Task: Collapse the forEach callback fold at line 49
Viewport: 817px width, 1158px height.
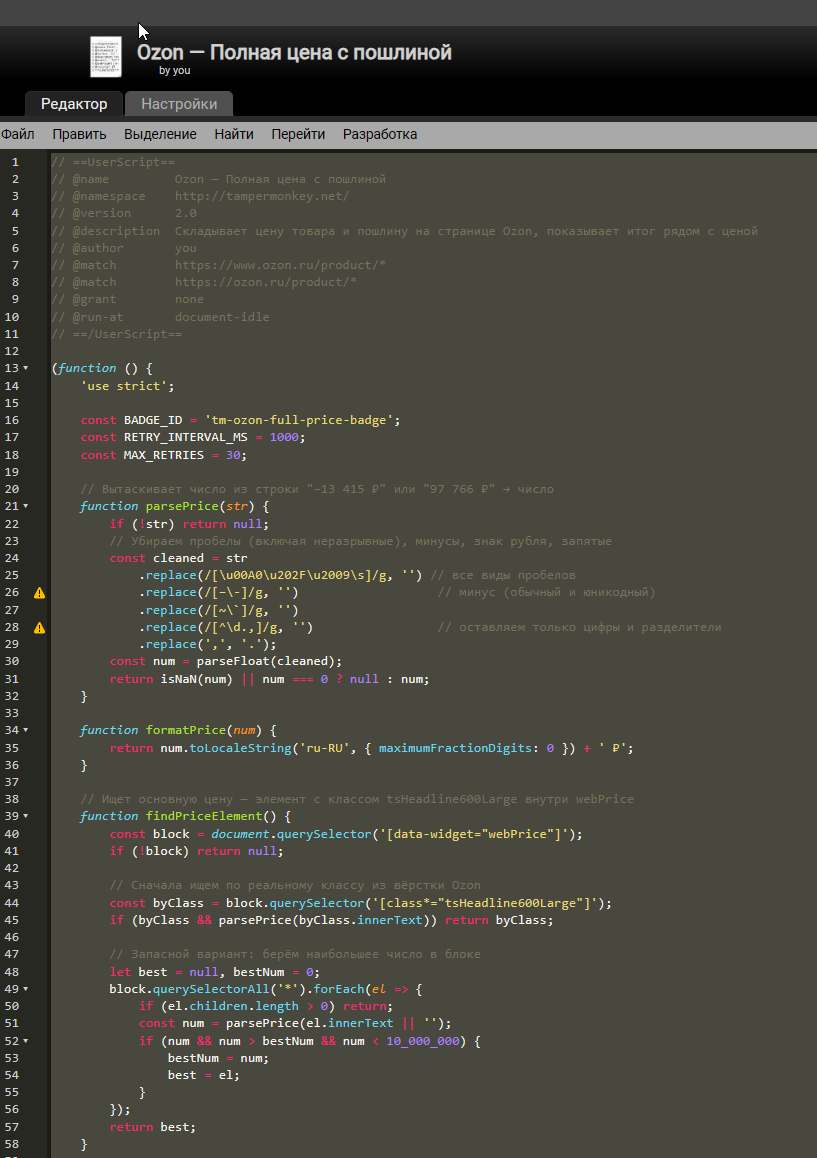Action: tap(26, 989)
